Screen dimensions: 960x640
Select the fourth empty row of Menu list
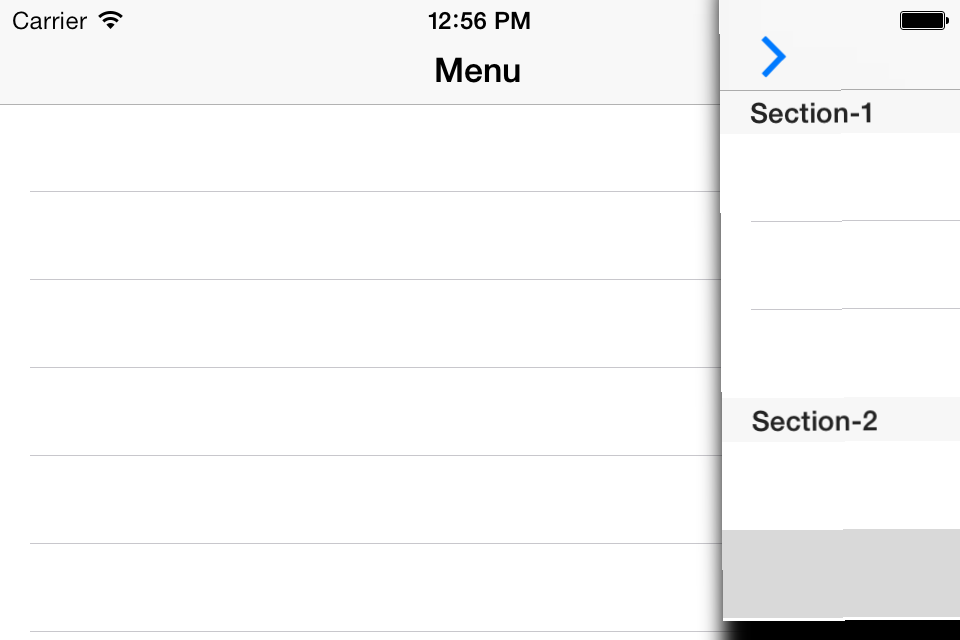pos(360,412)
